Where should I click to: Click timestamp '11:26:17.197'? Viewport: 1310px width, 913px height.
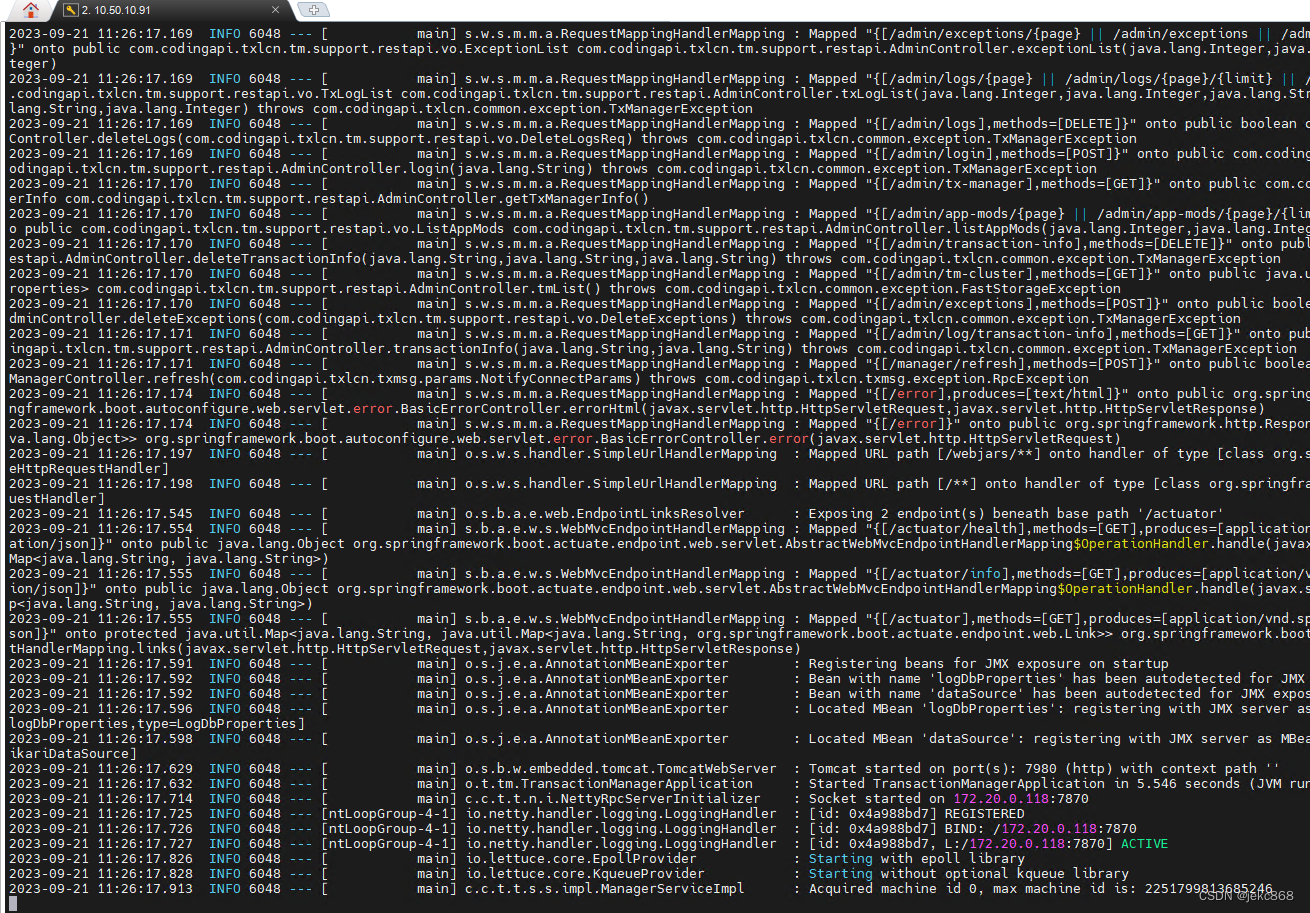pyautogui.click(x=145, y=454)
